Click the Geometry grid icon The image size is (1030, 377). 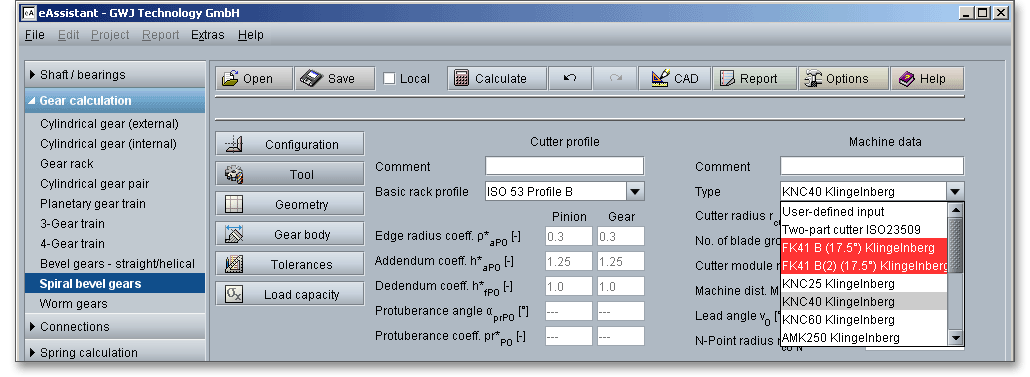coord(234,204)
